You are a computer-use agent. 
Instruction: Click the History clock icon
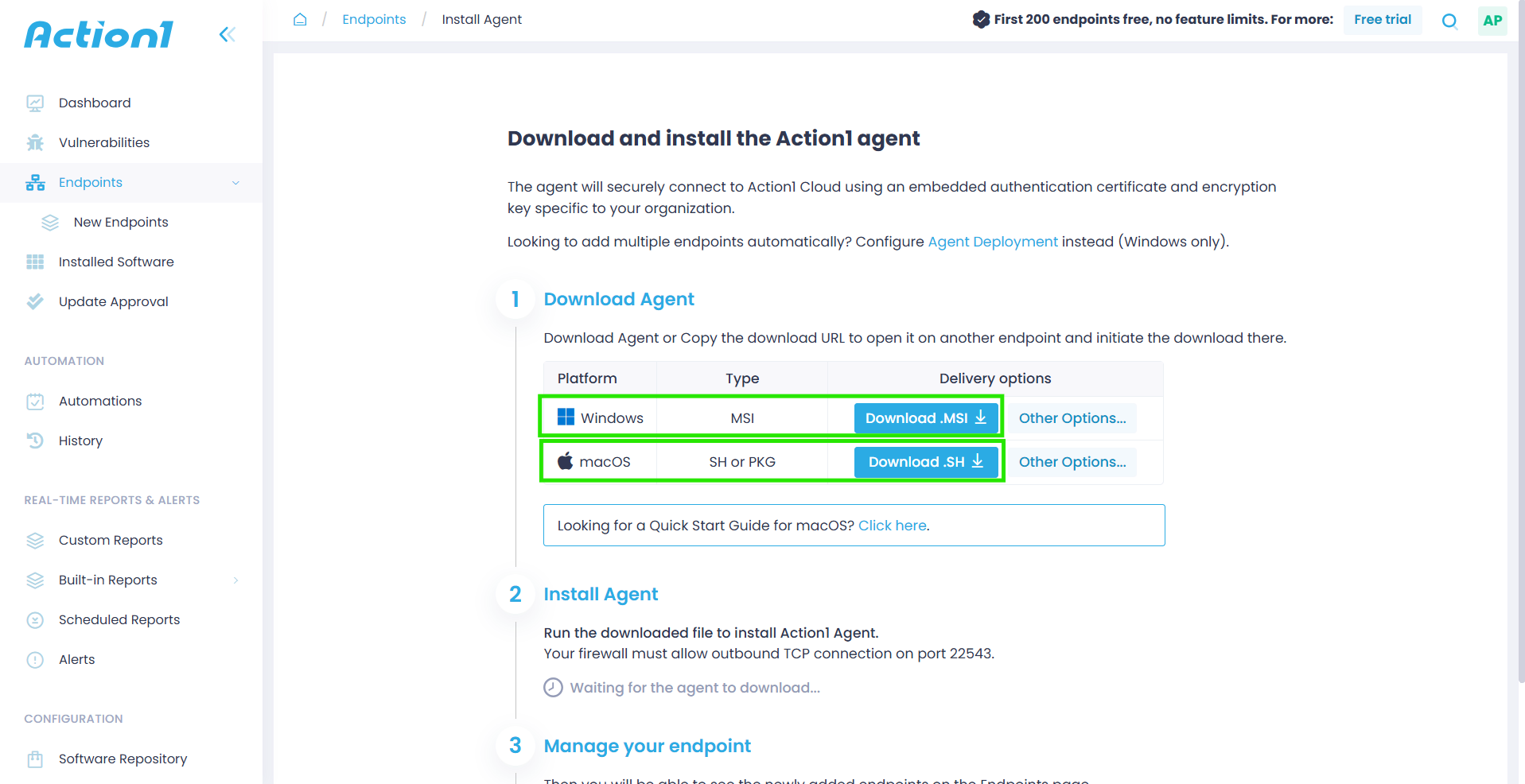(x=35, y=441)
